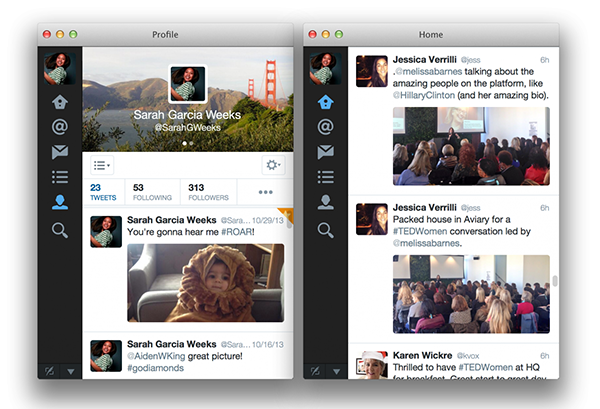
Task: Open the list view dropdown on profile
Action: (x=102, y=165)
